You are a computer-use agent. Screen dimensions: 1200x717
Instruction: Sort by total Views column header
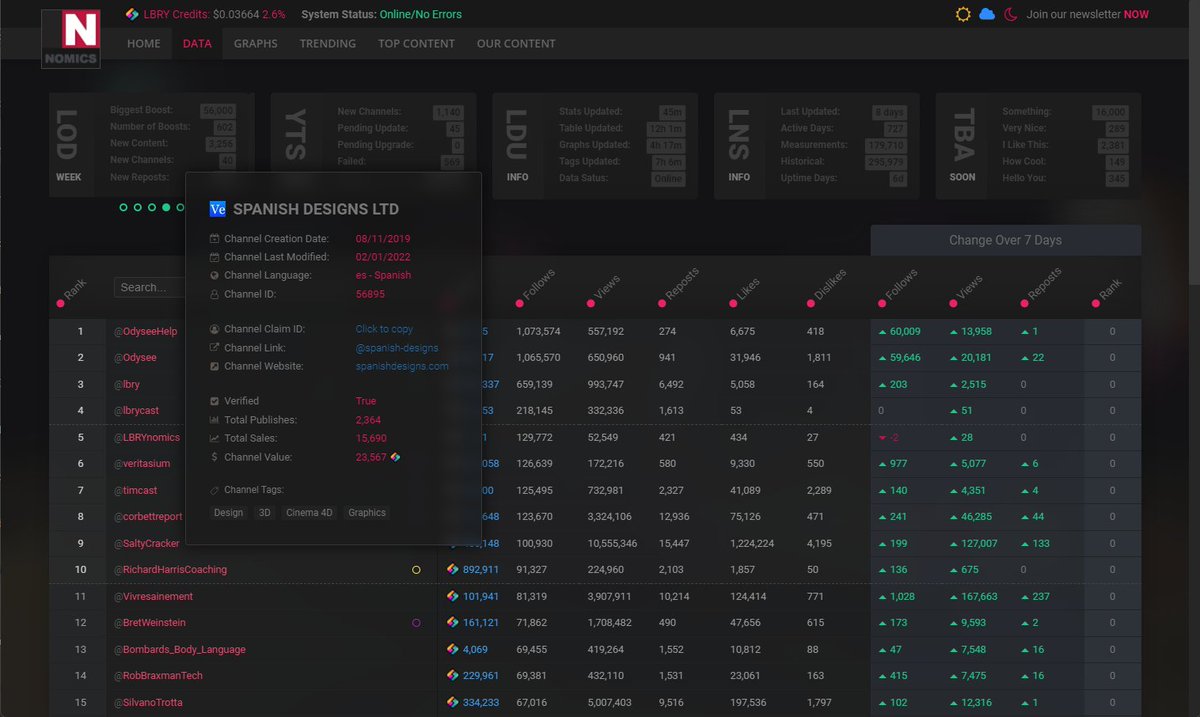605,288
